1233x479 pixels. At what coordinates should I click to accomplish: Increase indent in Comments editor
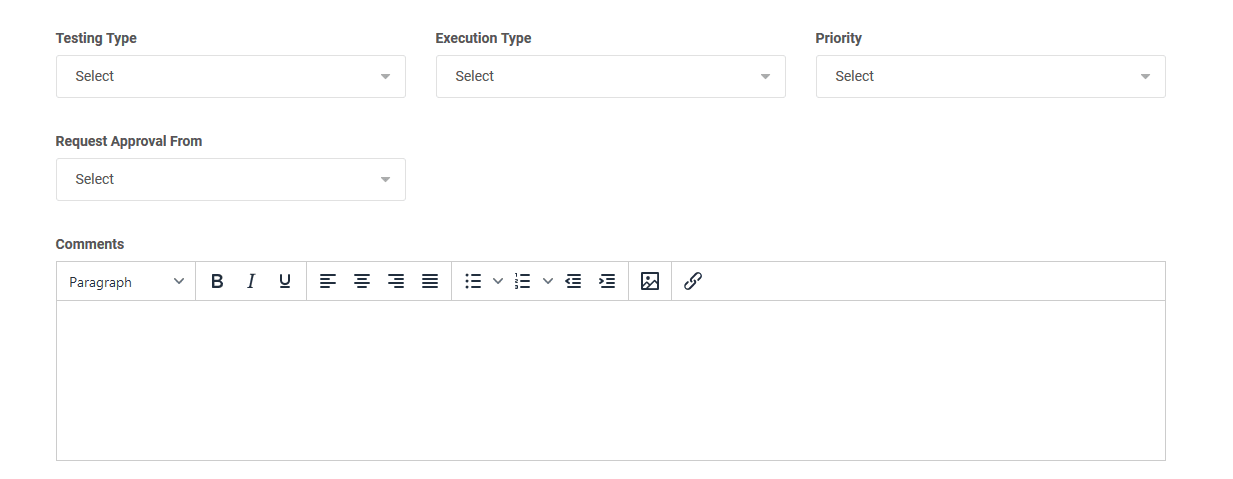[x=607, y=282]
